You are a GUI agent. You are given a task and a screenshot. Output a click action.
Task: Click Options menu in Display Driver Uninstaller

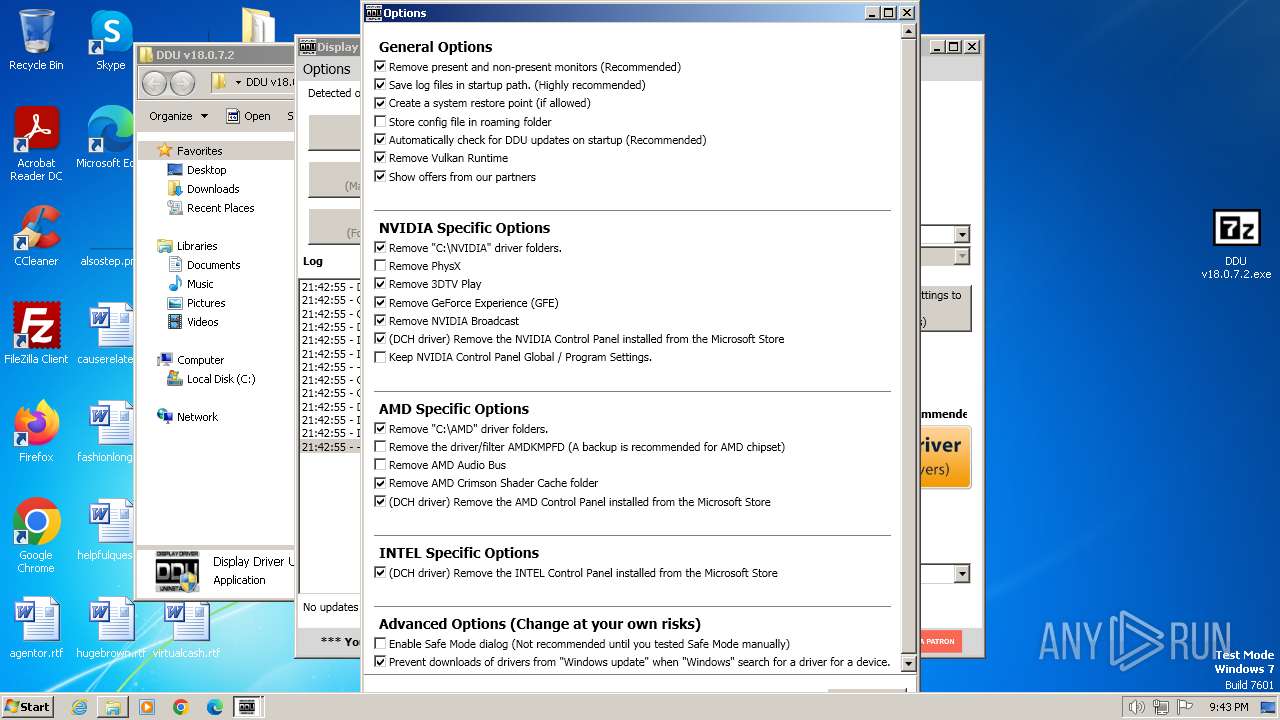point(327,69)
